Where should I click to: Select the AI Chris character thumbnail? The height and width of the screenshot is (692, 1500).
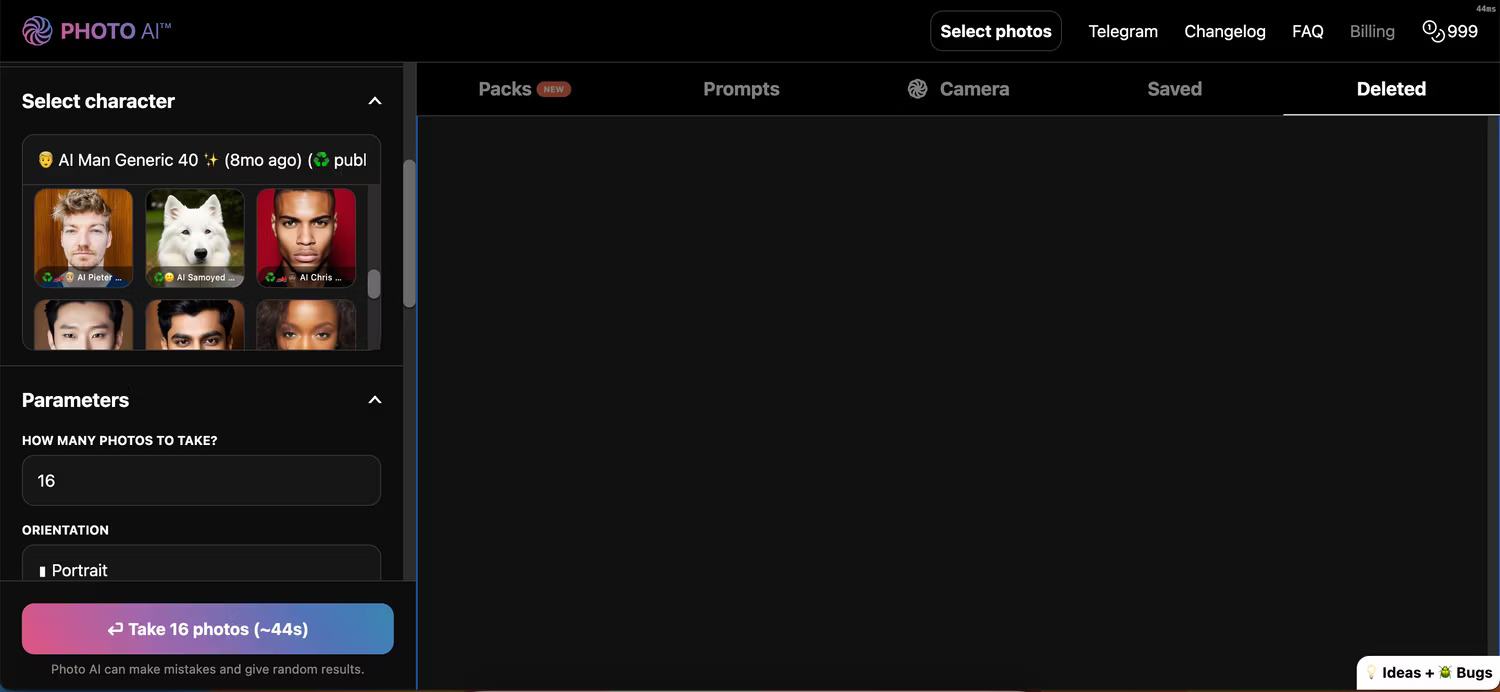pos(306,238)
